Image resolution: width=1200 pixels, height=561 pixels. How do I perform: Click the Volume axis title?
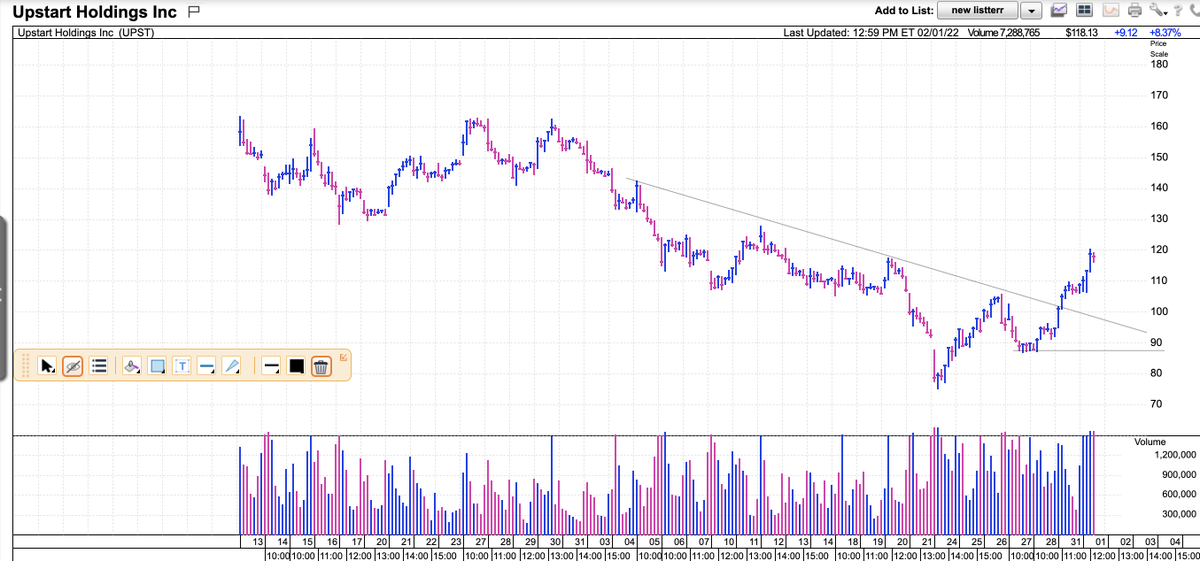click(1150, 442)
